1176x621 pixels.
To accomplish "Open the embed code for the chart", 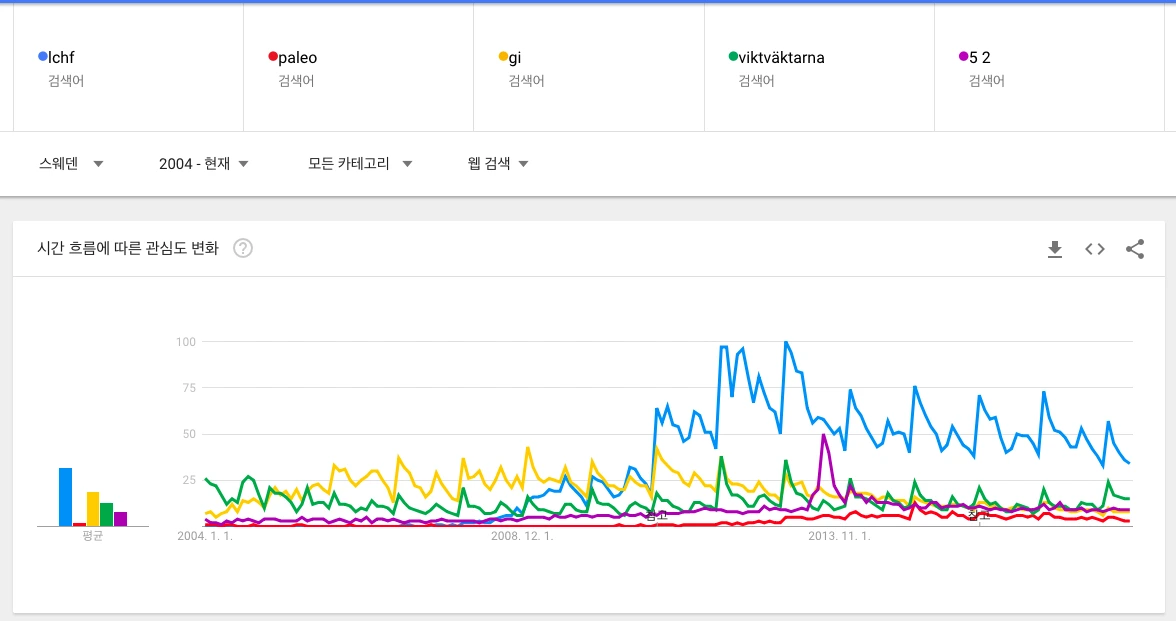I will coord(1095,249).
